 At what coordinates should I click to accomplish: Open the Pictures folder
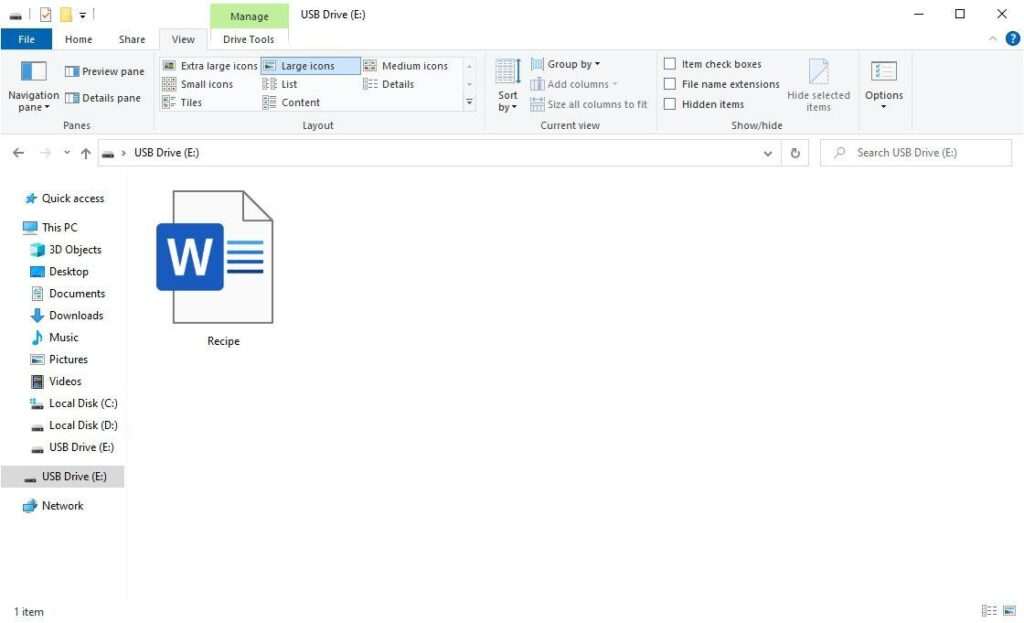tap(59, 360)
